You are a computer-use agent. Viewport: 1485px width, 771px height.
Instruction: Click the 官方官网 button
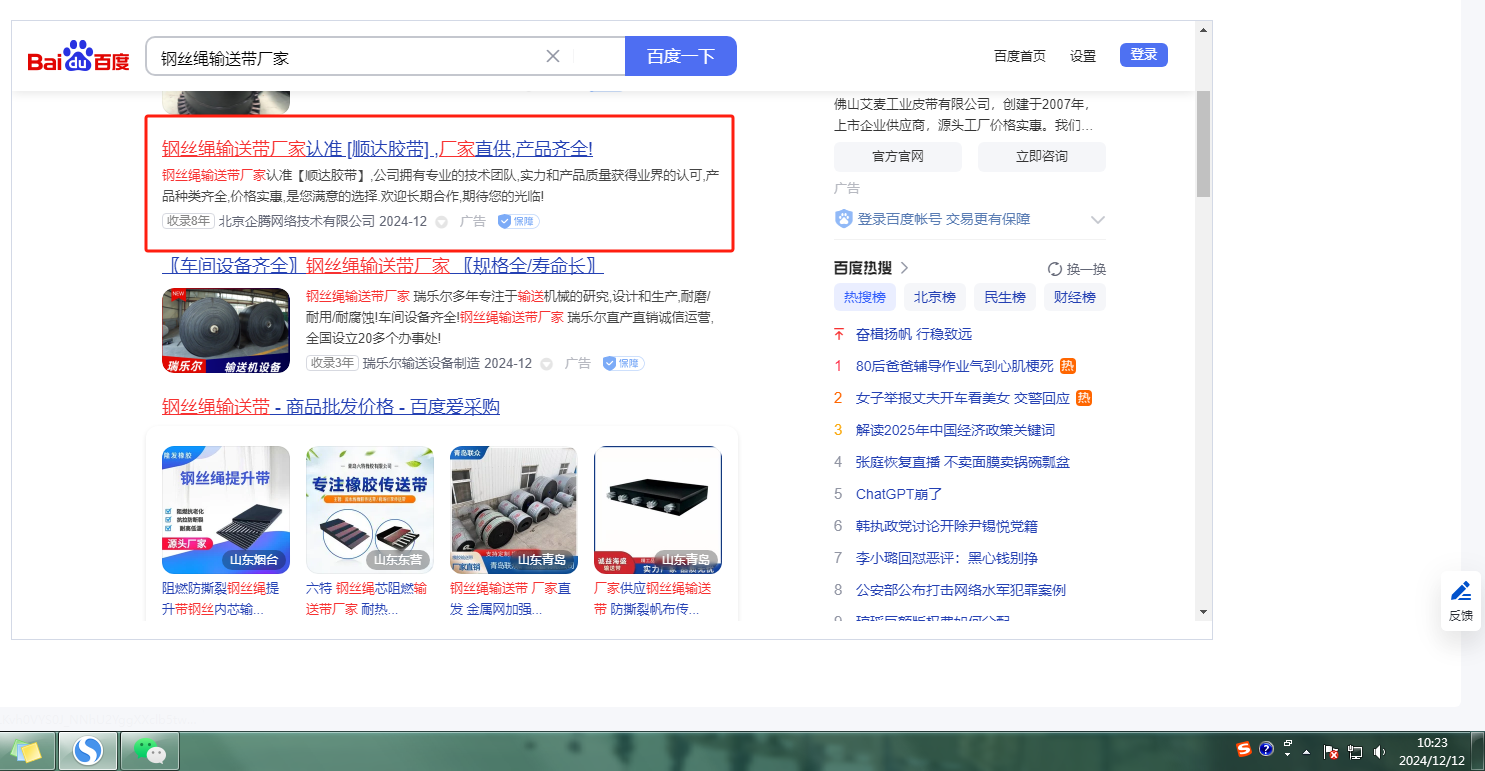pos(898,157)
